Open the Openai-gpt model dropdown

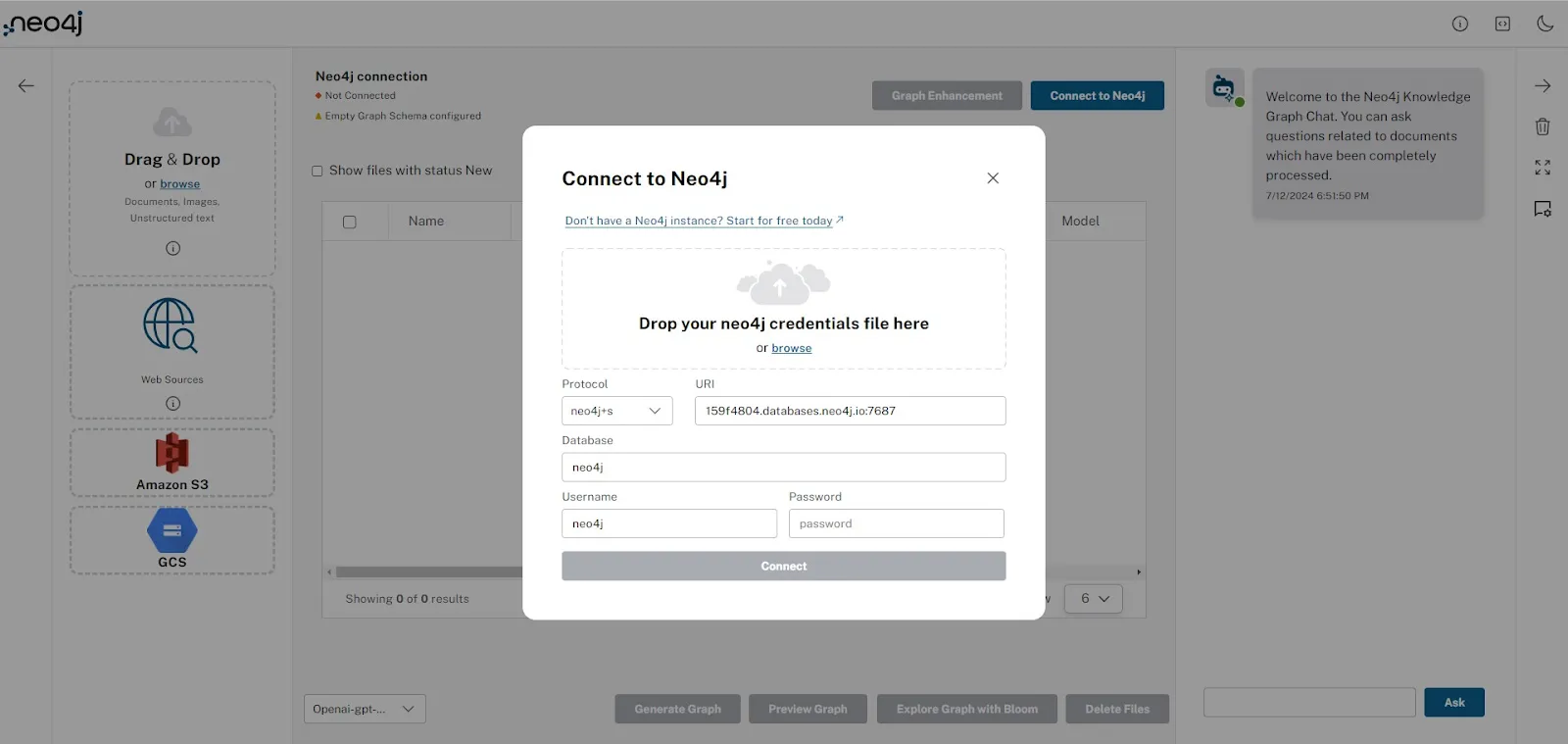pos(365,709)
